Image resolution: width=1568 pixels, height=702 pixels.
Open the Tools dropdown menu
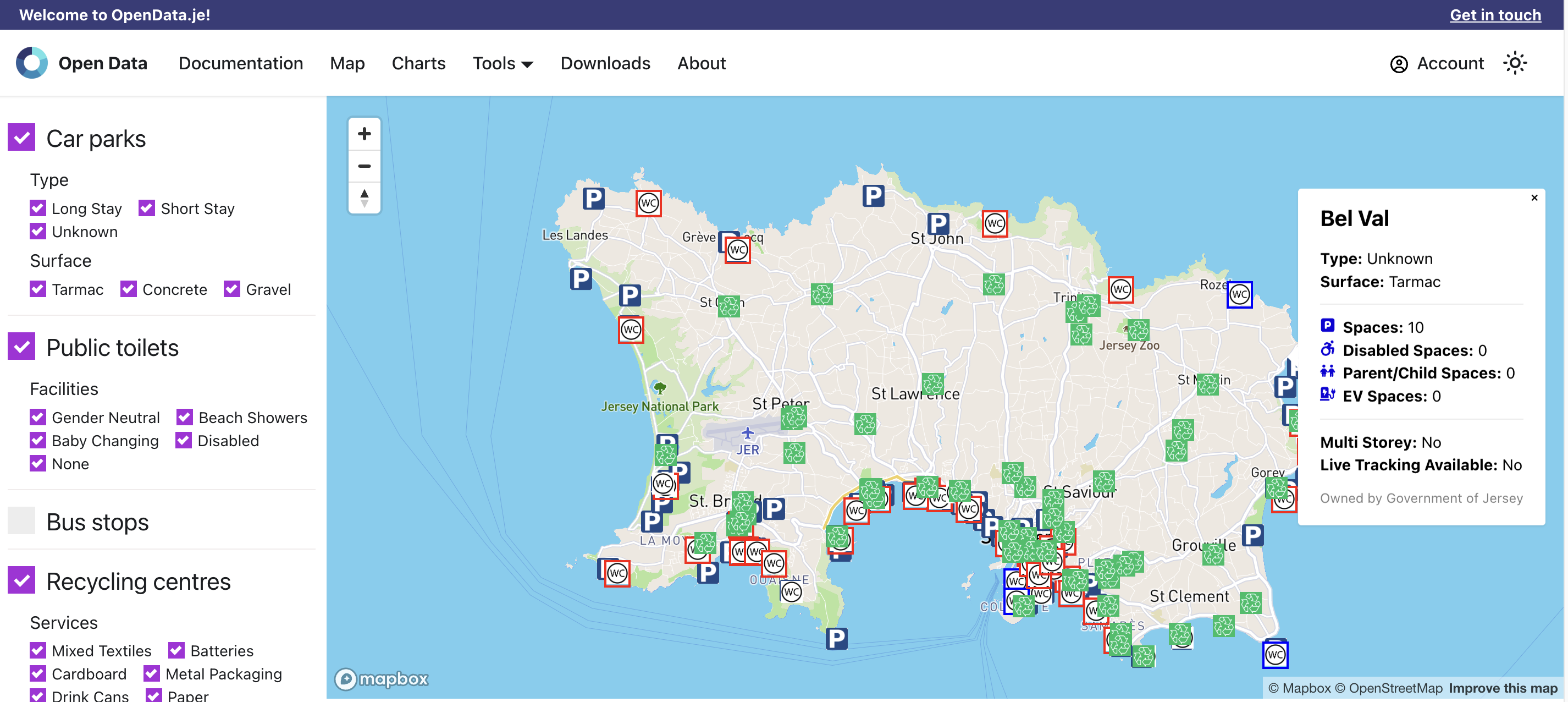502,63
